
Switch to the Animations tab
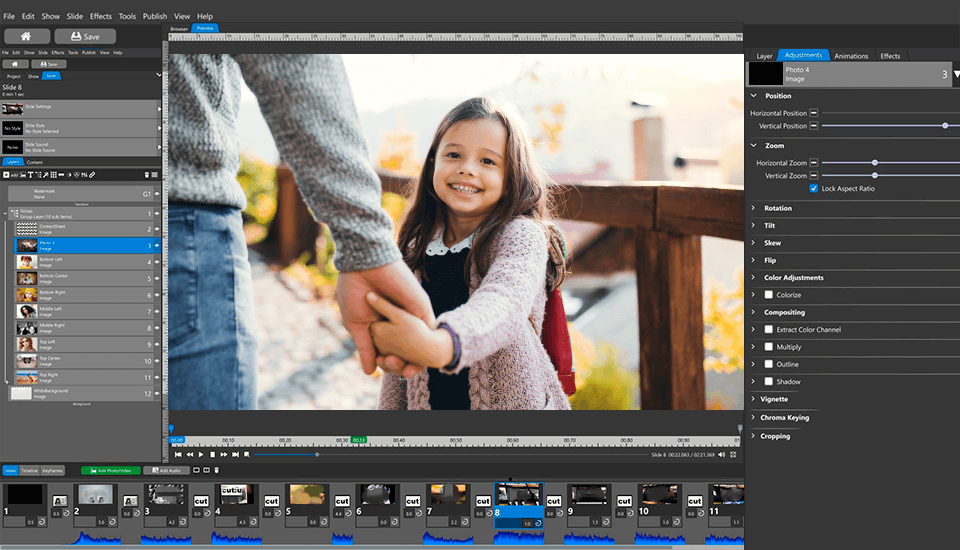pos(851,56)
